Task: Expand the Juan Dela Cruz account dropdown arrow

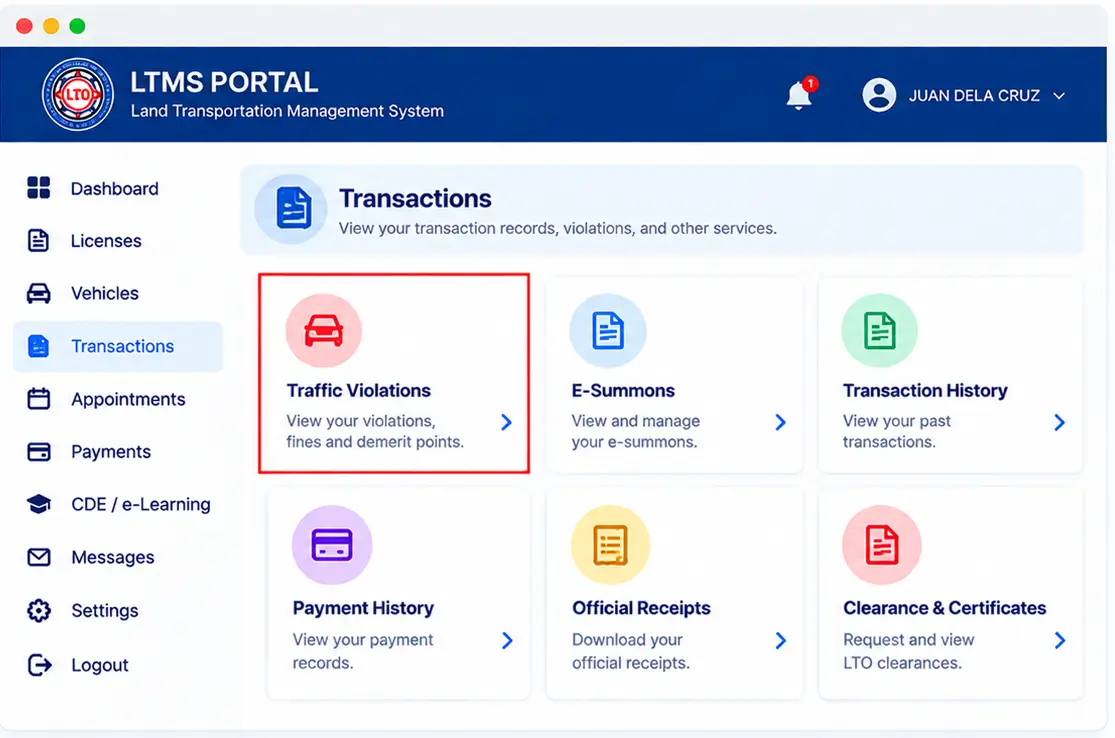Action: (x=1059, y=96)
